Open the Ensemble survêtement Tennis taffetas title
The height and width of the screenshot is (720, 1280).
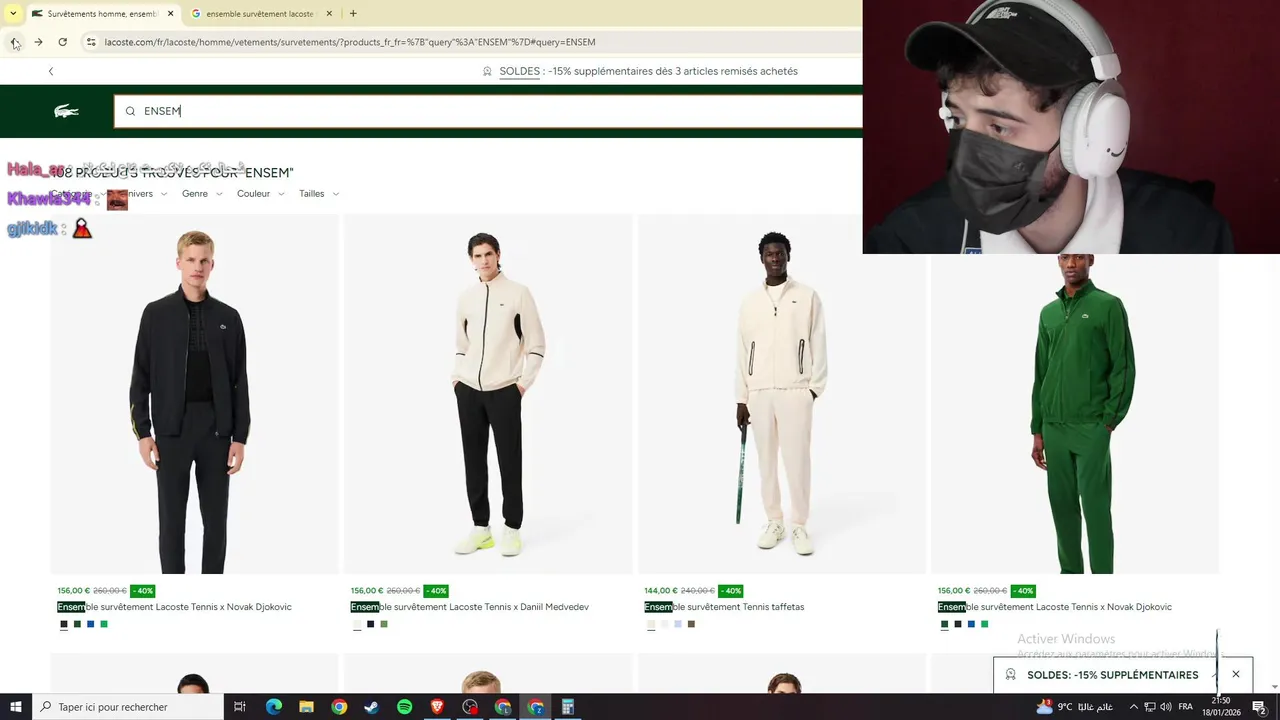point(724,607)
